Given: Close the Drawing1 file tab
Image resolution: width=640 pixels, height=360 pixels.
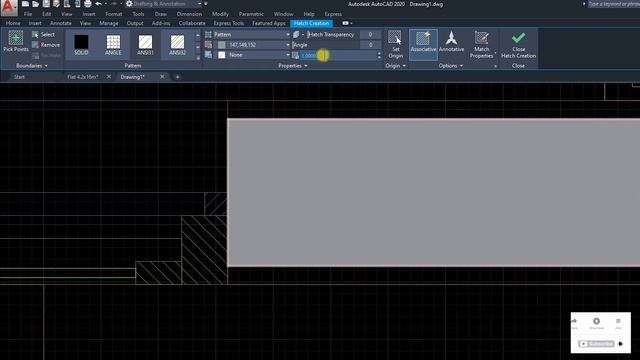Looking at the screenshot, I should [x=162, y=77].
